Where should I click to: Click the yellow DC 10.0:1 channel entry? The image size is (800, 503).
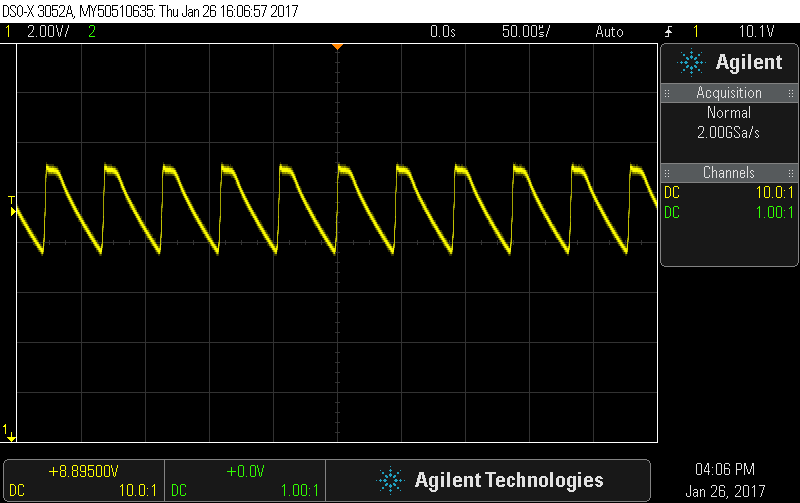coord(729,193)
